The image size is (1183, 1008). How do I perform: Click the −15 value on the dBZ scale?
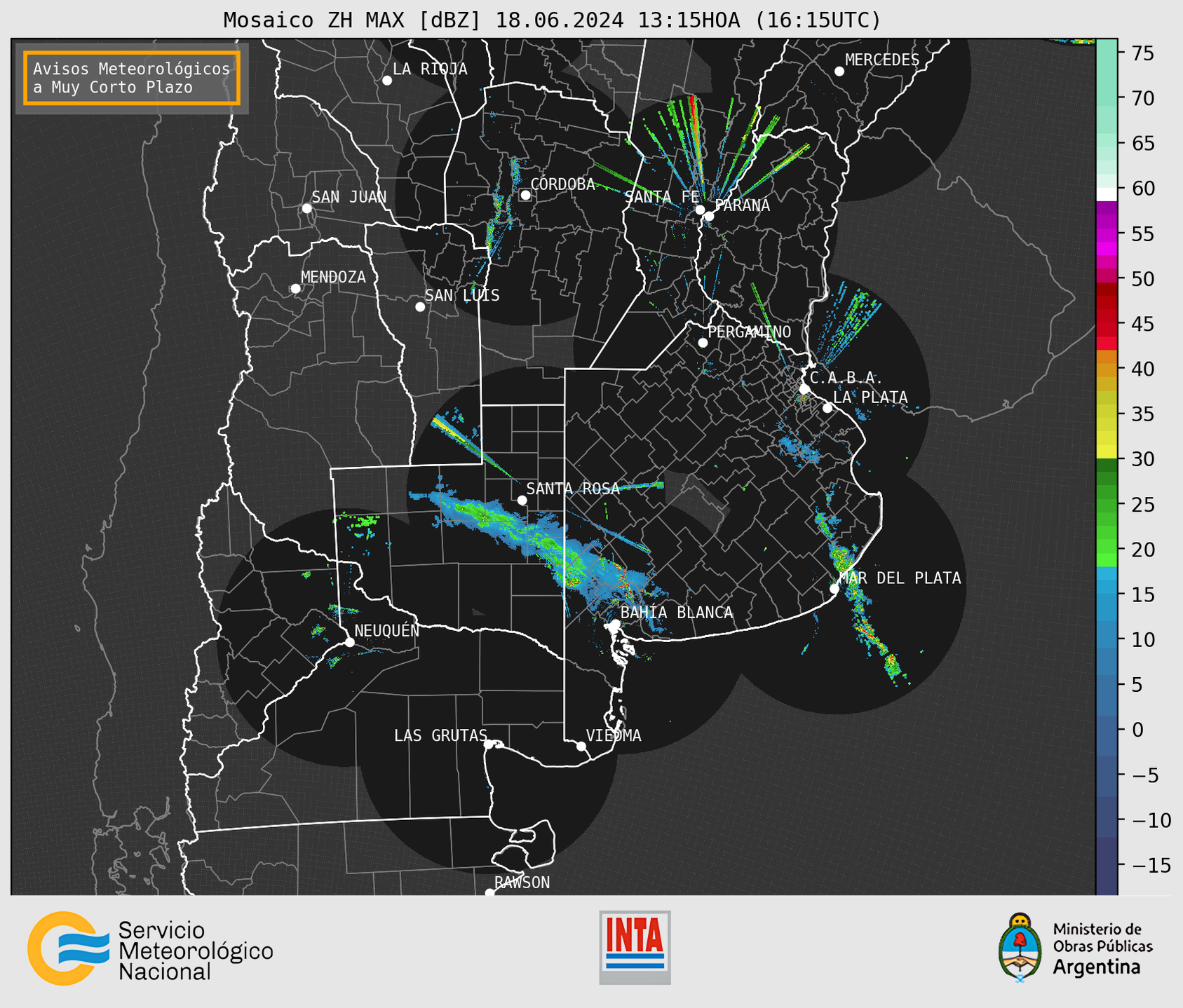[x=1151, y=865]
